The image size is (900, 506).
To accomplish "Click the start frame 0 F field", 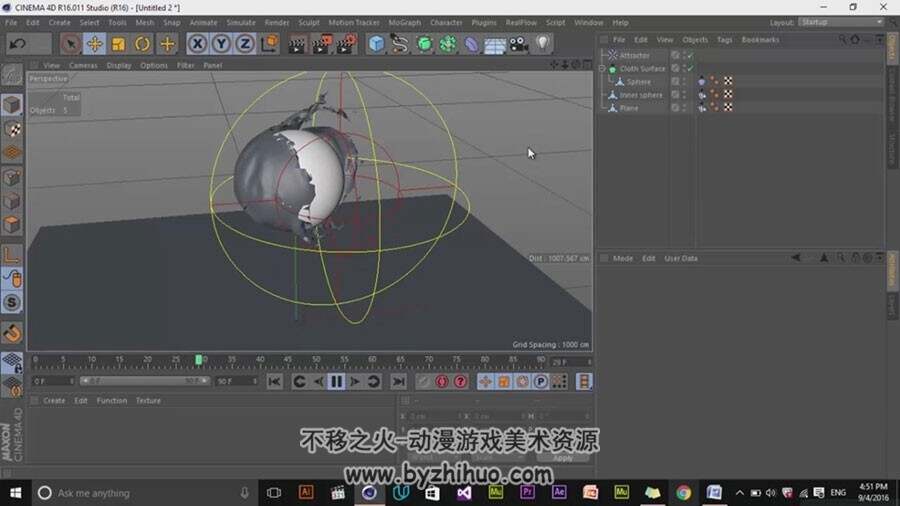I will [53, 381].
